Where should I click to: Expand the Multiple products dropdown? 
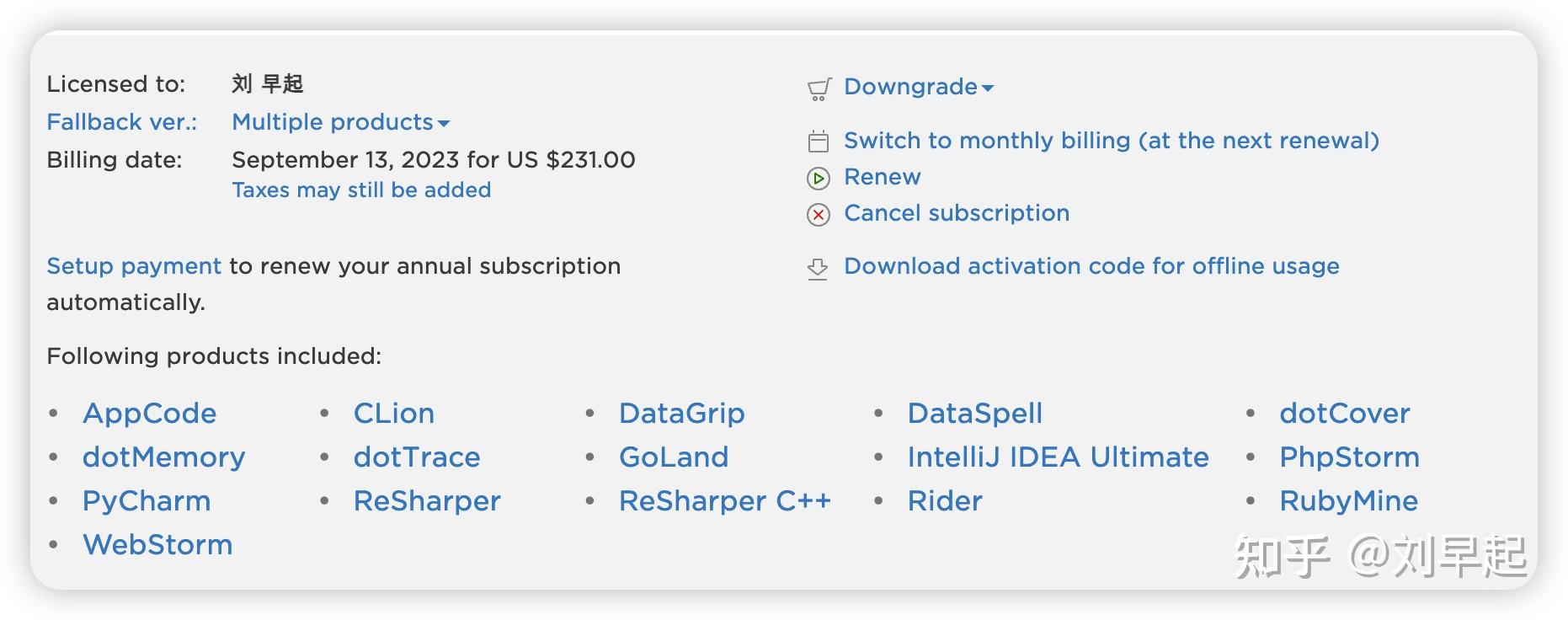340,122
